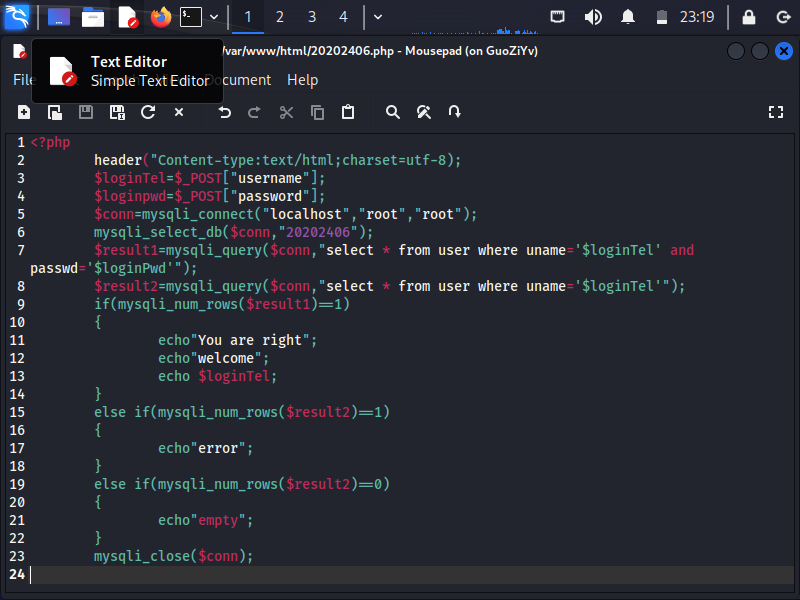Switch to workspace 4
Image resolution: width=800 pixels, height=600 pixels.
(343, 17)
